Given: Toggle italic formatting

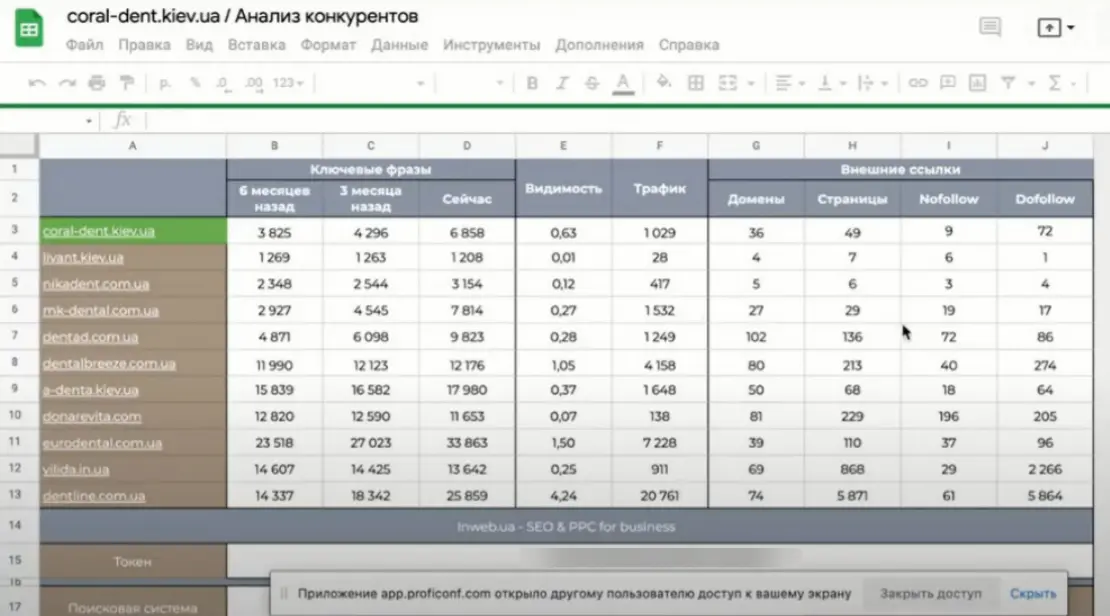Looking at the screenshot, I should pos(562,84).
